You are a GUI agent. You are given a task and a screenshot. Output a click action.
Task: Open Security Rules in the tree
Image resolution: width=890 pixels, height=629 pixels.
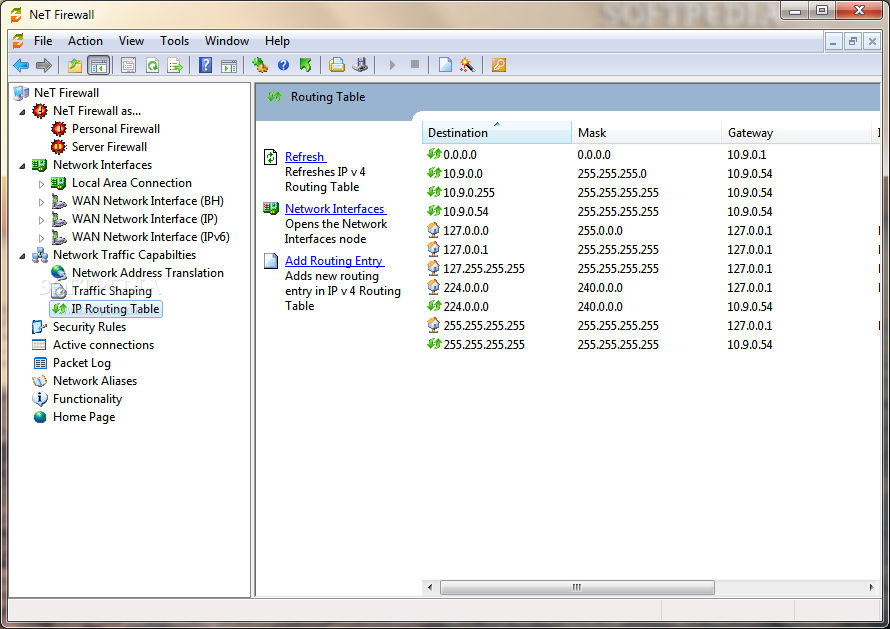pyautogui.click(x=89, y=327)
